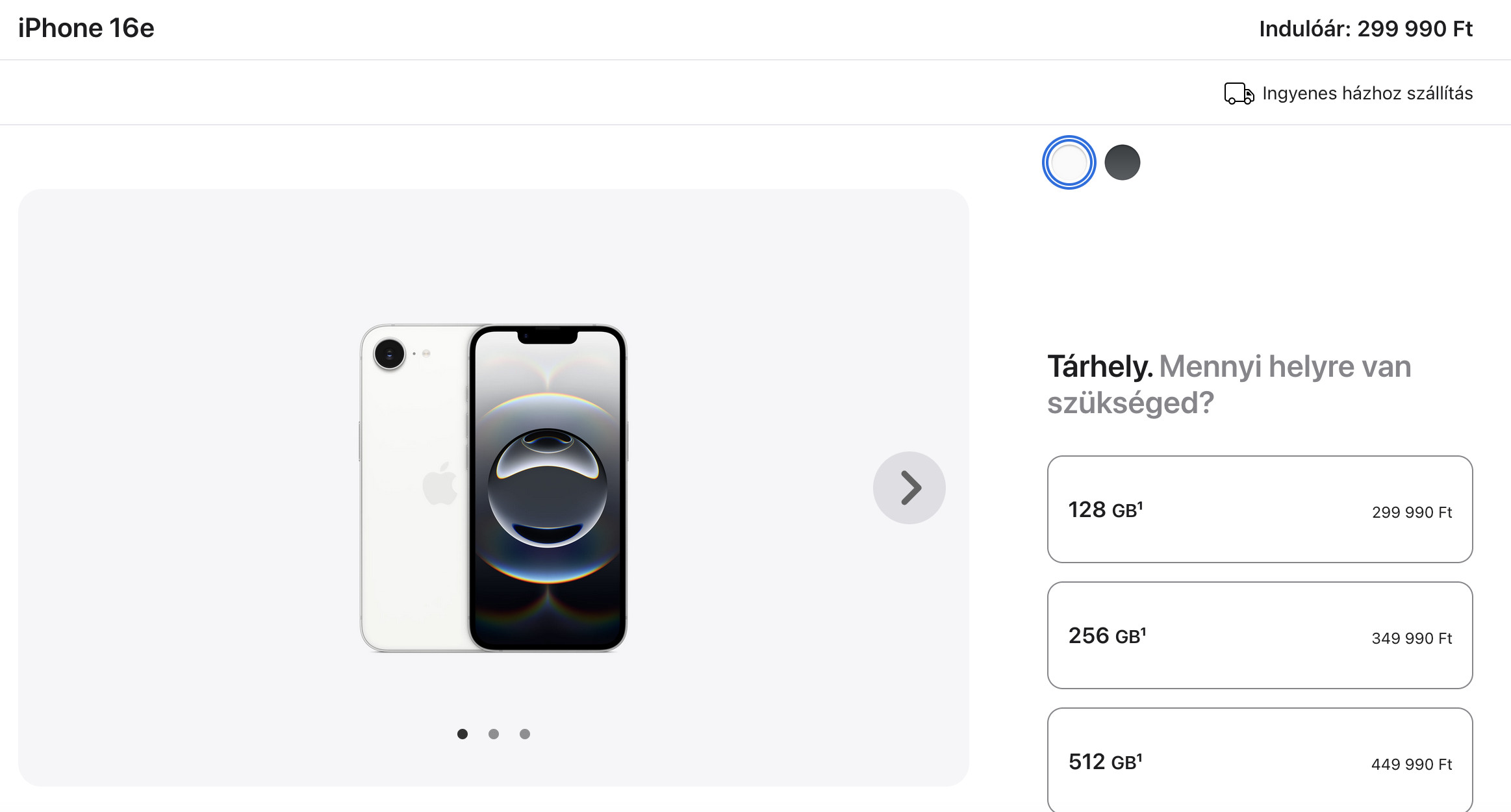Select the white color option
Viewport: 1511px width, 812px height.
click(1069, 162)
